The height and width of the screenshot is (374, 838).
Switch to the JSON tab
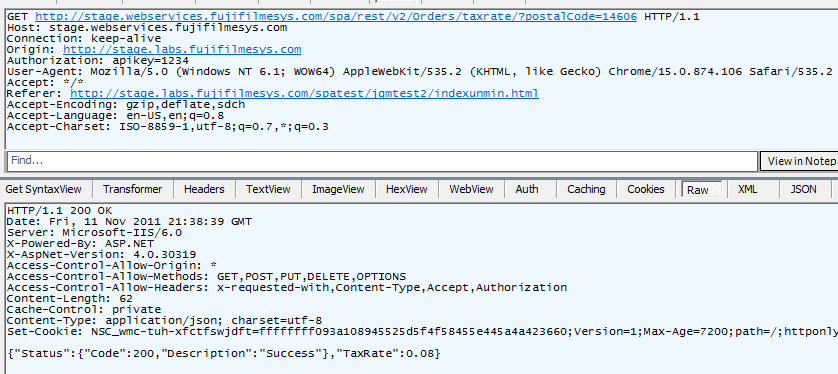[804, 189]
